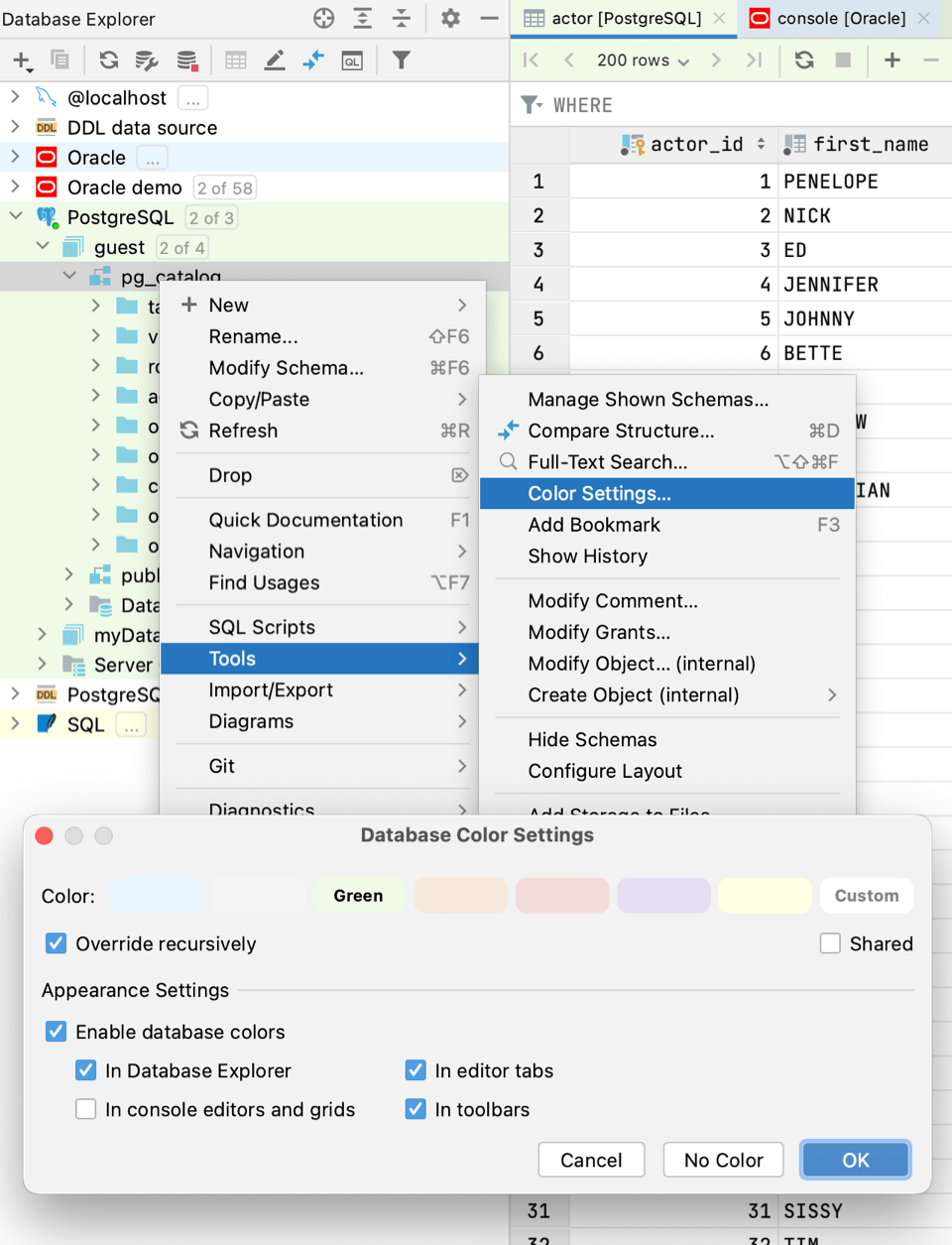The width and height of the screenshot is (952, 1245).
Task: Confirm color settings with OK
Action: coord(855,1160)
